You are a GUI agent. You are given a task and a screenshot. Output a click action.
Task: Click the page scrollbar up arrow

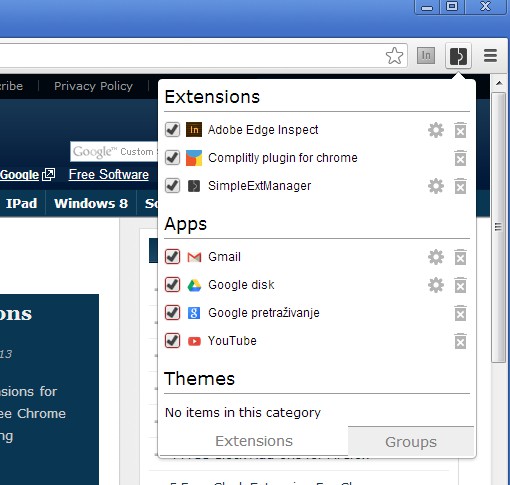(x=499, y=83)
